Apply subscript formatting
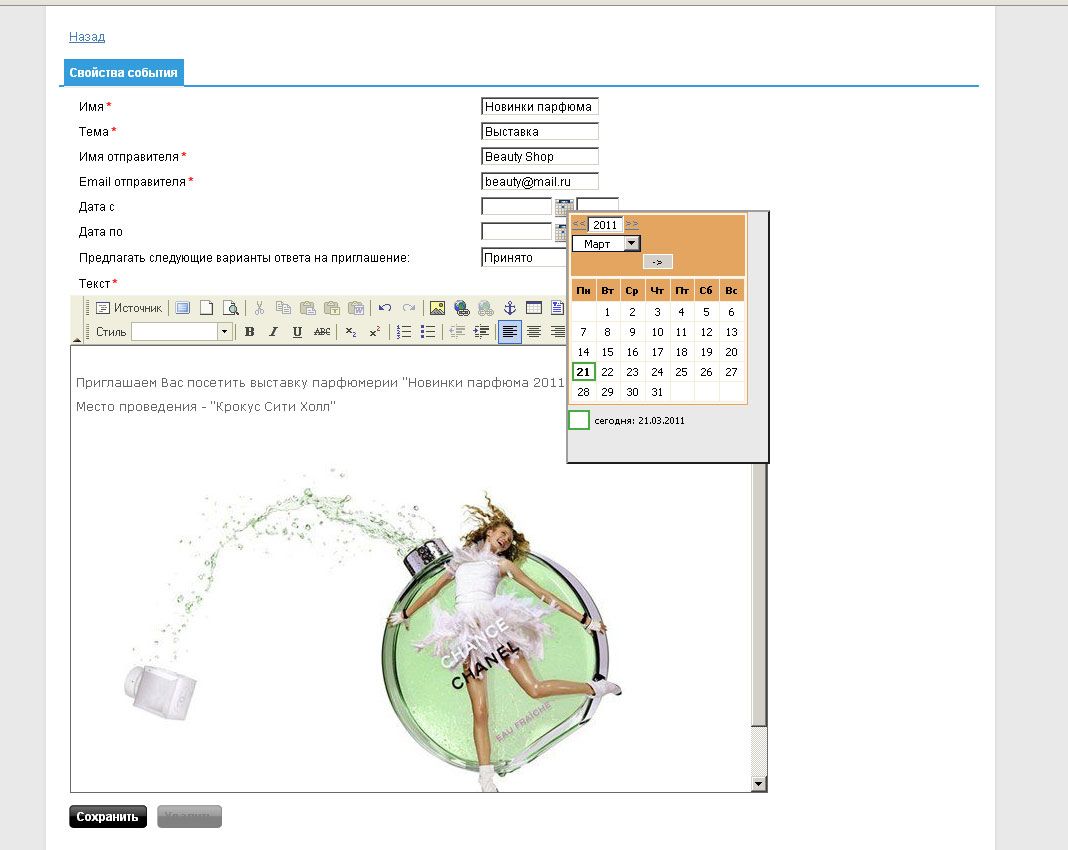Image resolution: width=1068 pixels, height=850 pixels. (351, 332)
